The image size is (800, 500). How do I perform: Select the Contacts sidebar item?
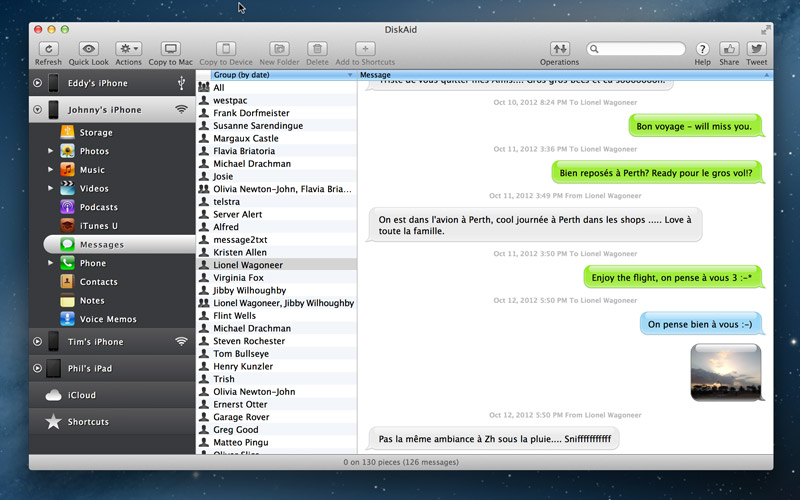tap(98, 282)
